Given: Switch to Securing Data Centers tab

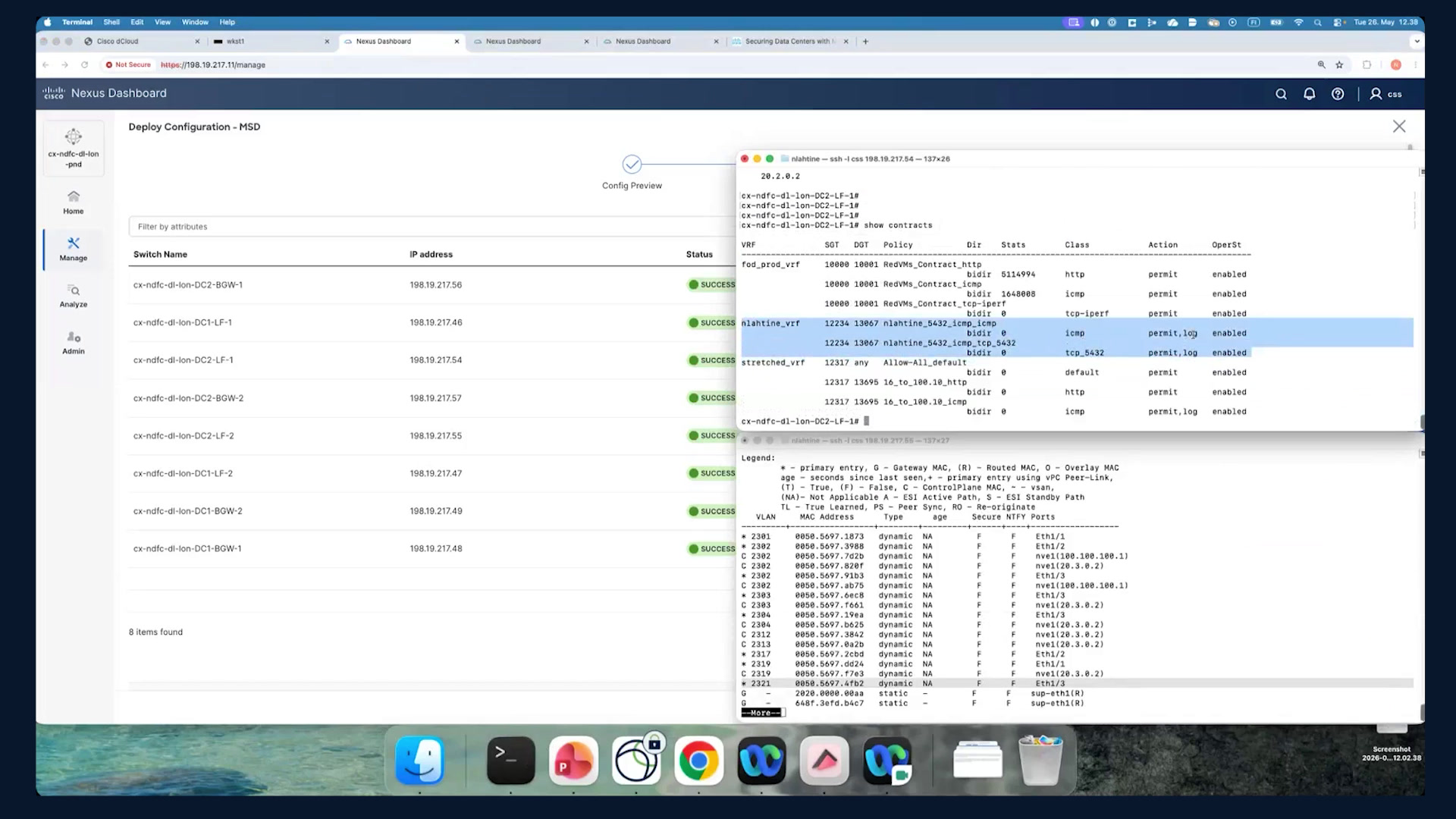Looking at the screenshot, I should 789,42.
